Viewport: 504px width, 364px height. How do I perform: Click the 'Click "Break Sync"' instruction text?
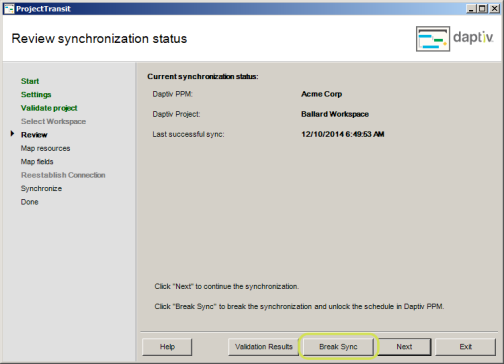tap(299, 306)
